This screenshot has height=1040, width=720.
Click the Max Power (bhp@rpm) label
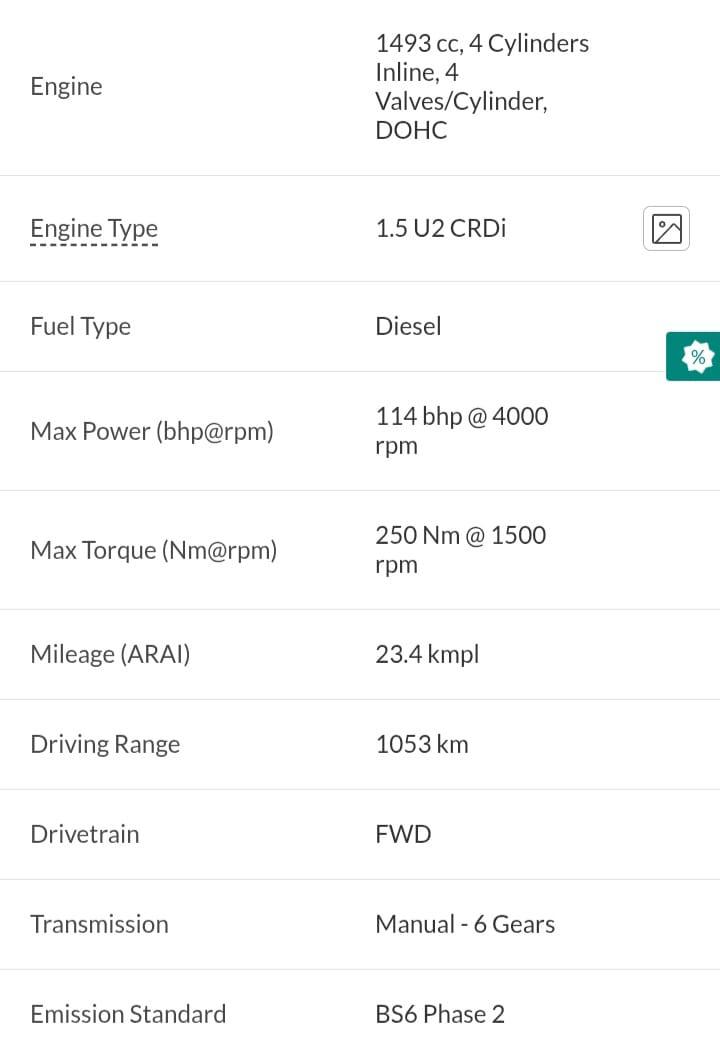pyautogui.click(x=152, y=432)
